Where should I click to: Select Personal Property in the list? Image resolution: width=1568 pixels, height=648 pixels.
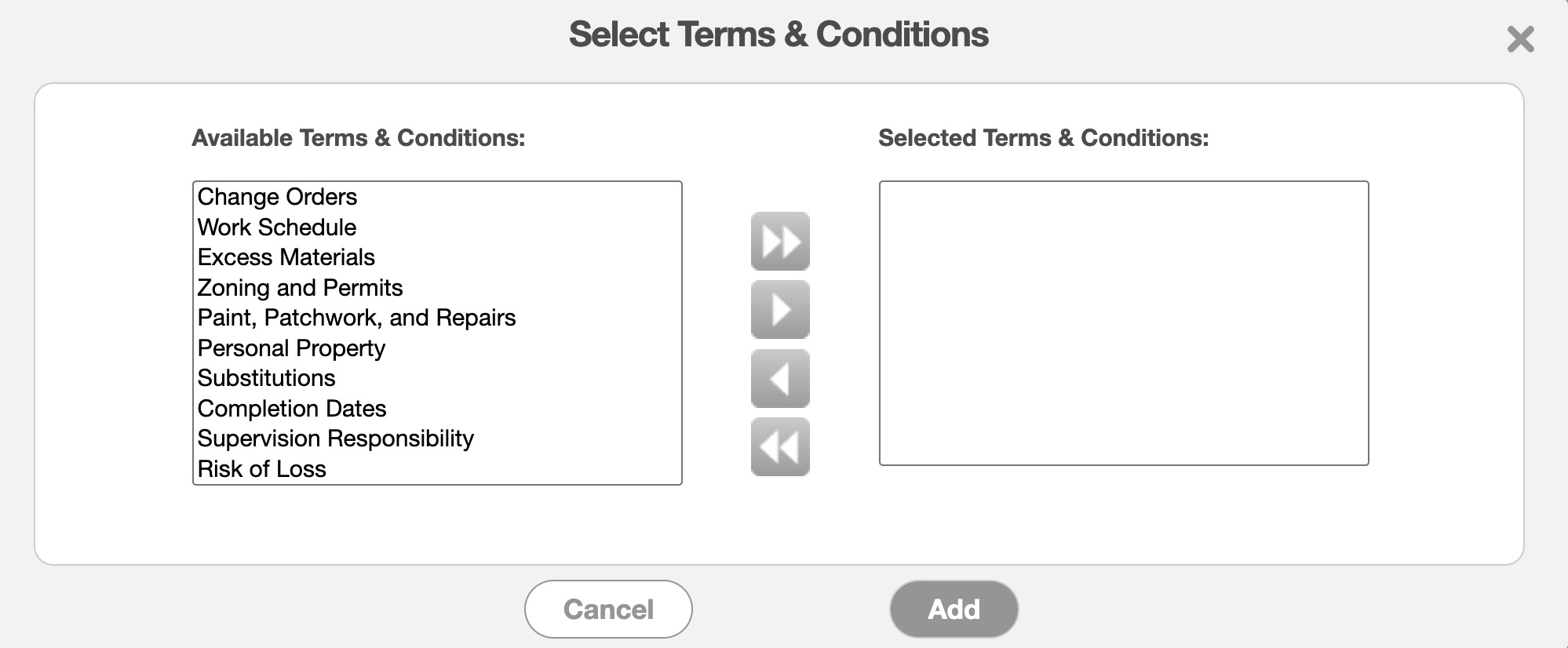(291, 348)
